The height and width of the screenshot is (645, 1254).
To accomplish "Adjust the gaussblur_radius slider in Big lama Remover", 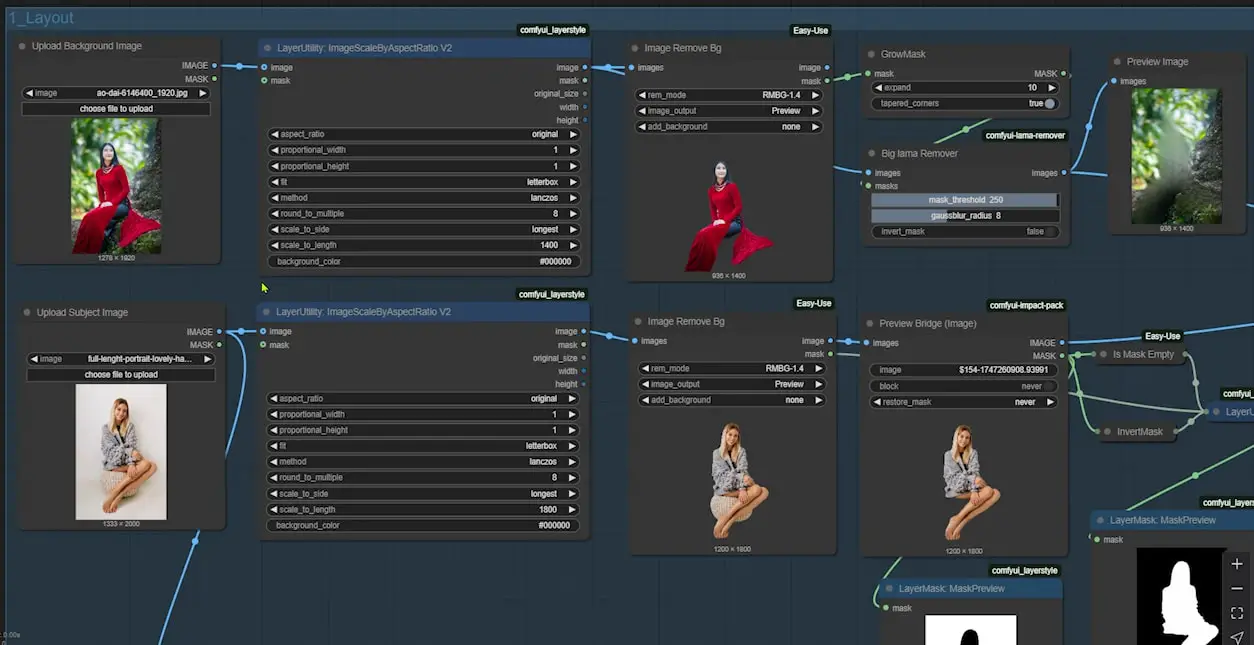I will (x=964, y=215).
